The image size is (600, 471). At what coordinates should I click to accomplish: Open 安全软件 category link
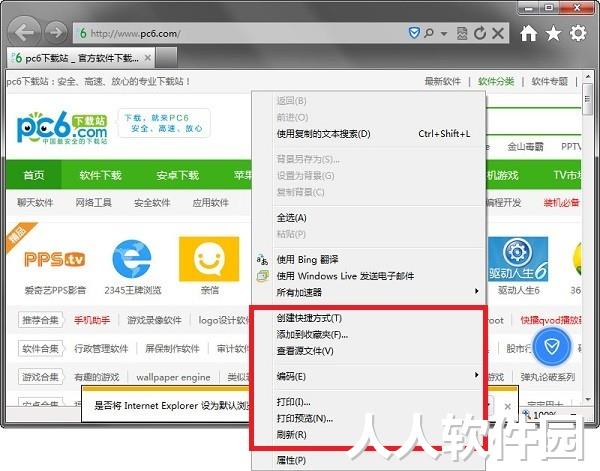152,202
